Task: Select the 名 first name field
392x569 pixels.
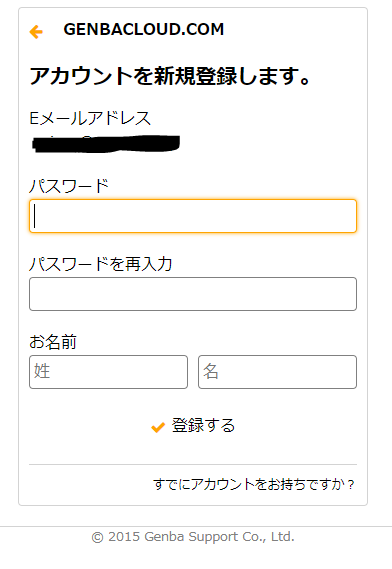Action: tap(278, 372)
